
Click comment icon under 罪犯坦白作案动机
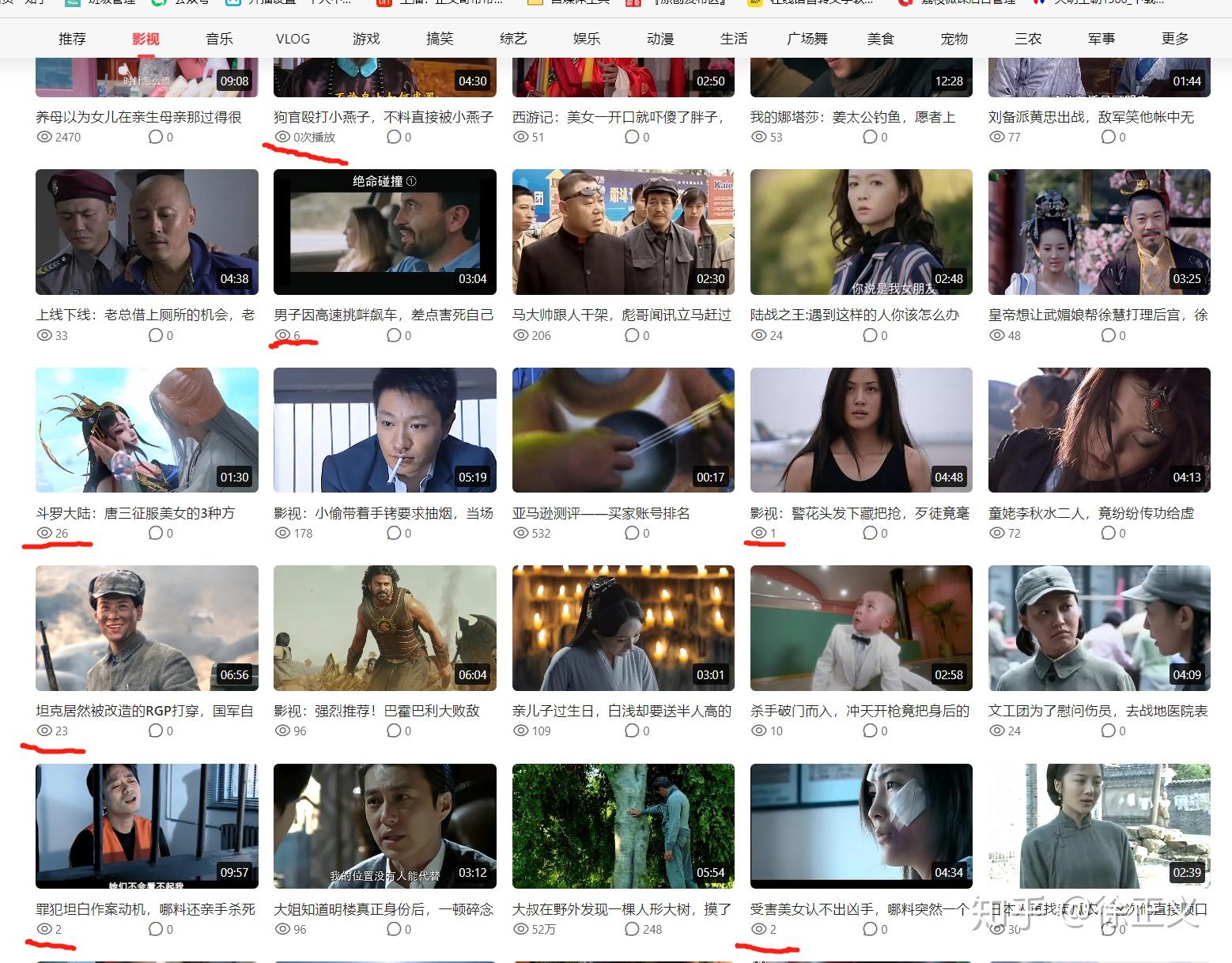pyautogui.click(x=156, y=929)
